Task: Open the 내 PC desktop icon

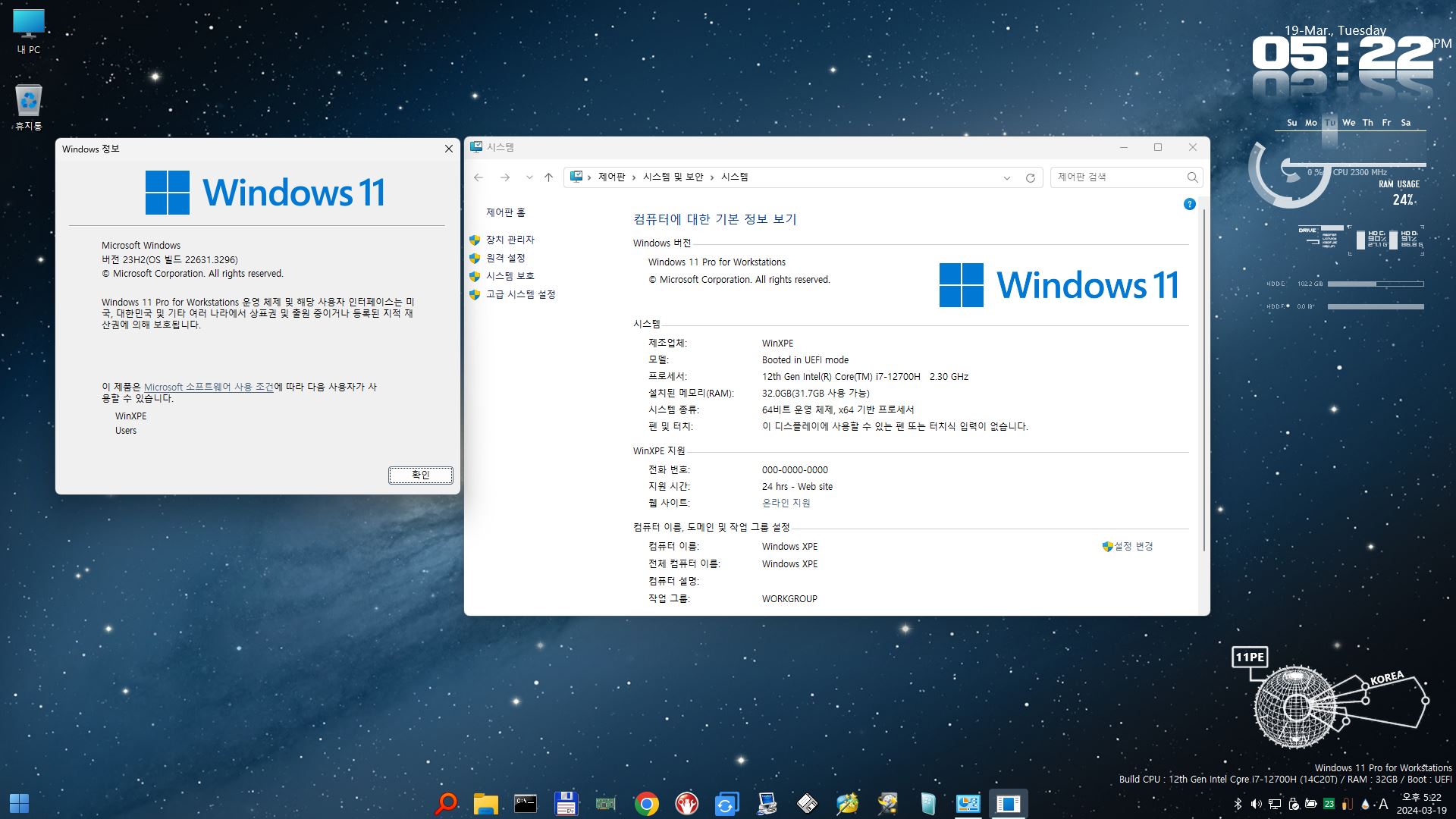Action: point(29,31)
